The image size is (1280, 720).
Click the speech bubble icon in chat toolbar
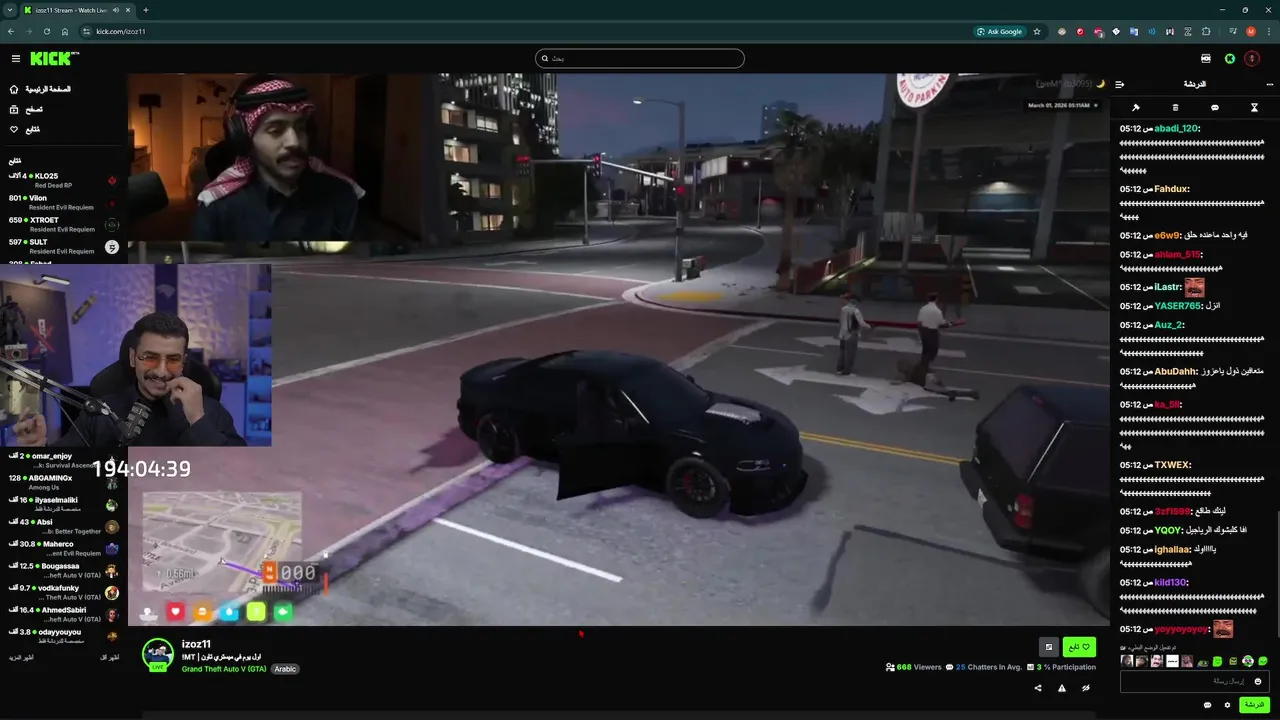pyautogui.click(x=1215, y=108)
